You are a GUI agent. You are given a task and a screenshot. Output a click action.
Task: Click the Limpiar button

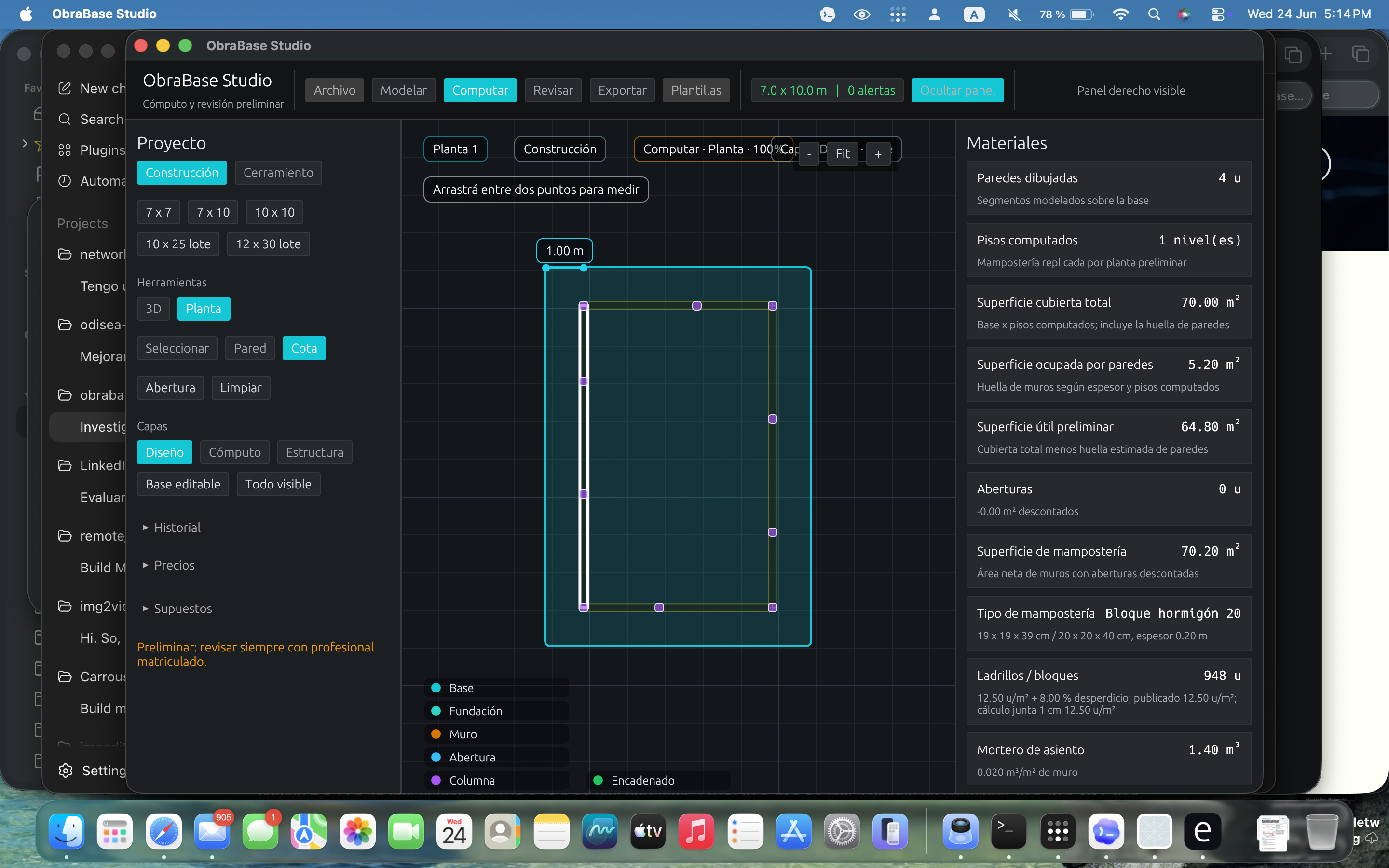point(241,388)
